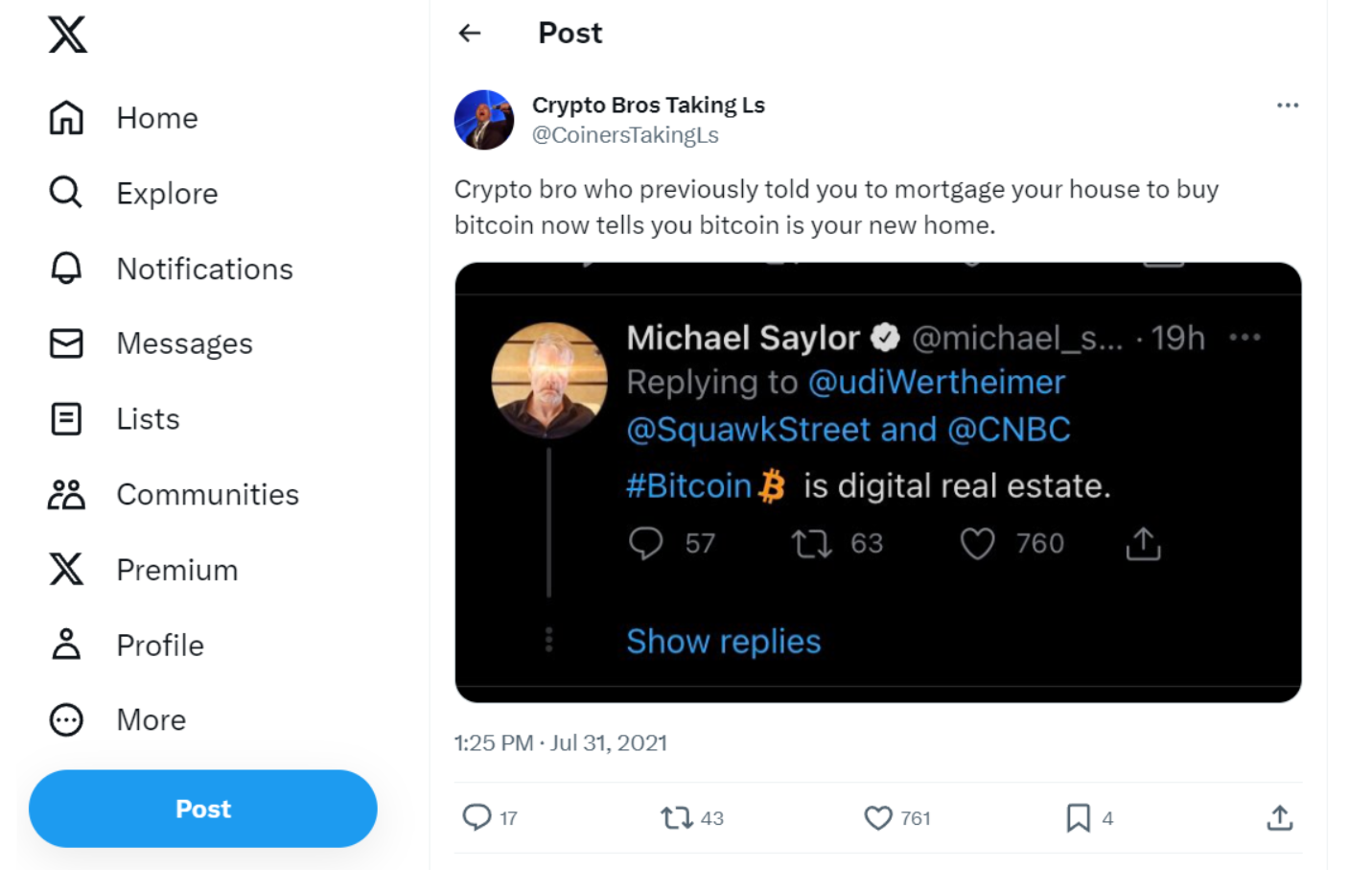1372x870 pixels.
Task: Bookmark this post
Action: tap(1078, 818)
